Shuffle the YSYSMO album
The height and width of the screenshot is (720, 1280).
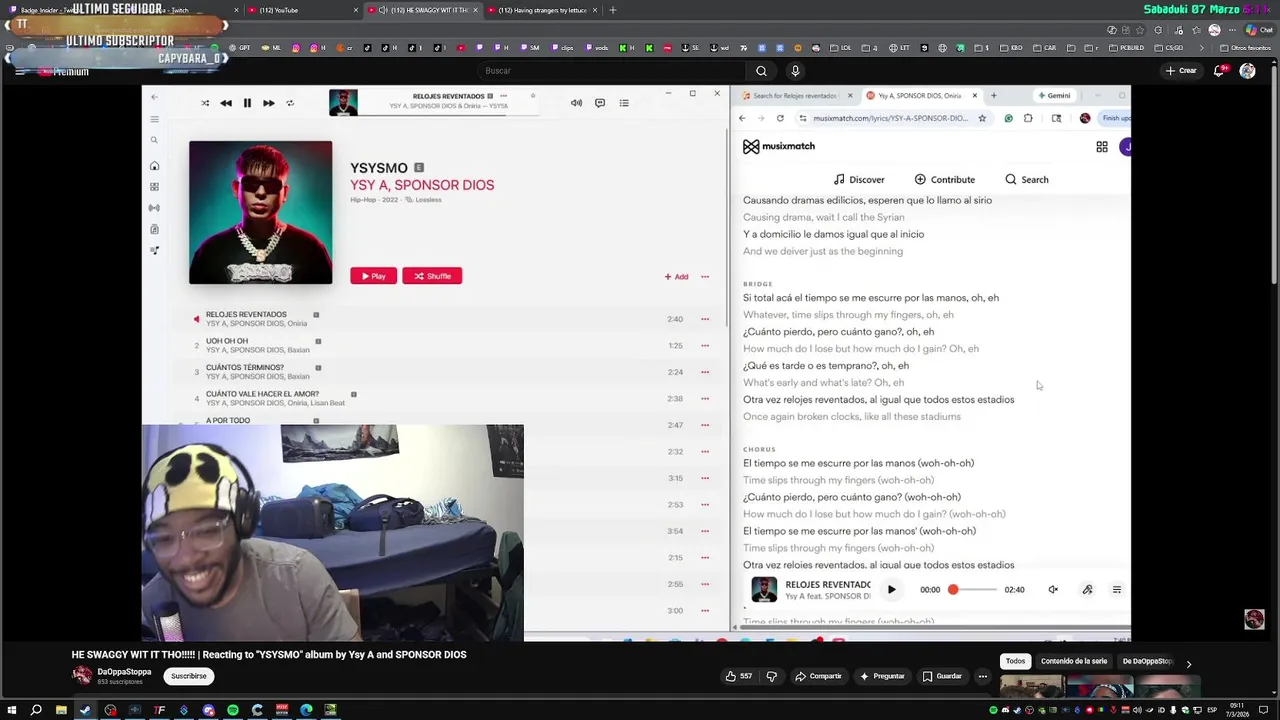click(432, 276)
